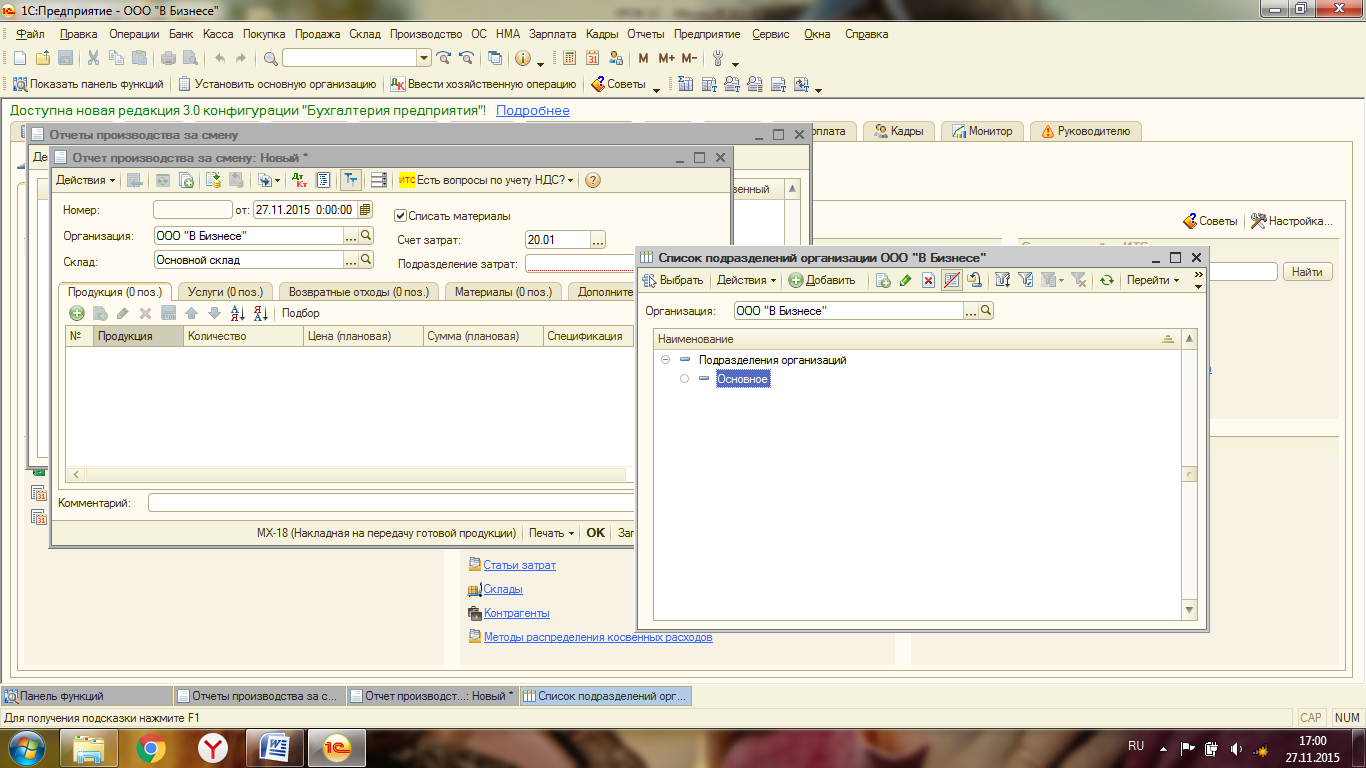Open the Зарплата menu
The width and height of the screenshot is (1366, 768).
[x=554, y=34]
